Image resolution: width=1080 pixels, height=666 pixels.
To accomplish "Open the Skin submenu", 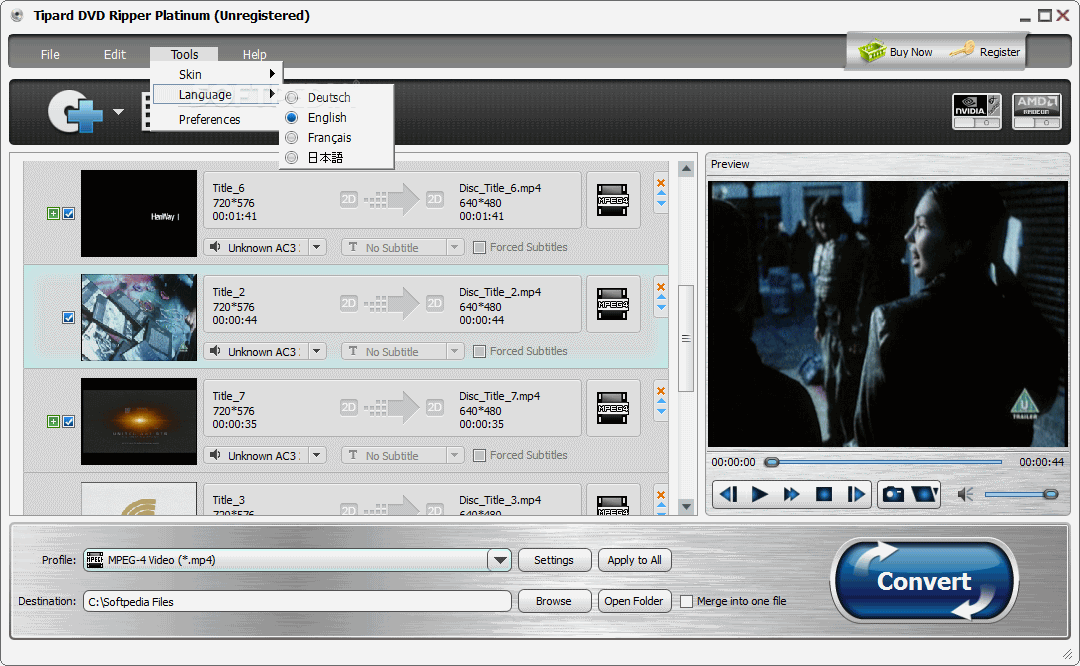I will [x=216, y=74].
